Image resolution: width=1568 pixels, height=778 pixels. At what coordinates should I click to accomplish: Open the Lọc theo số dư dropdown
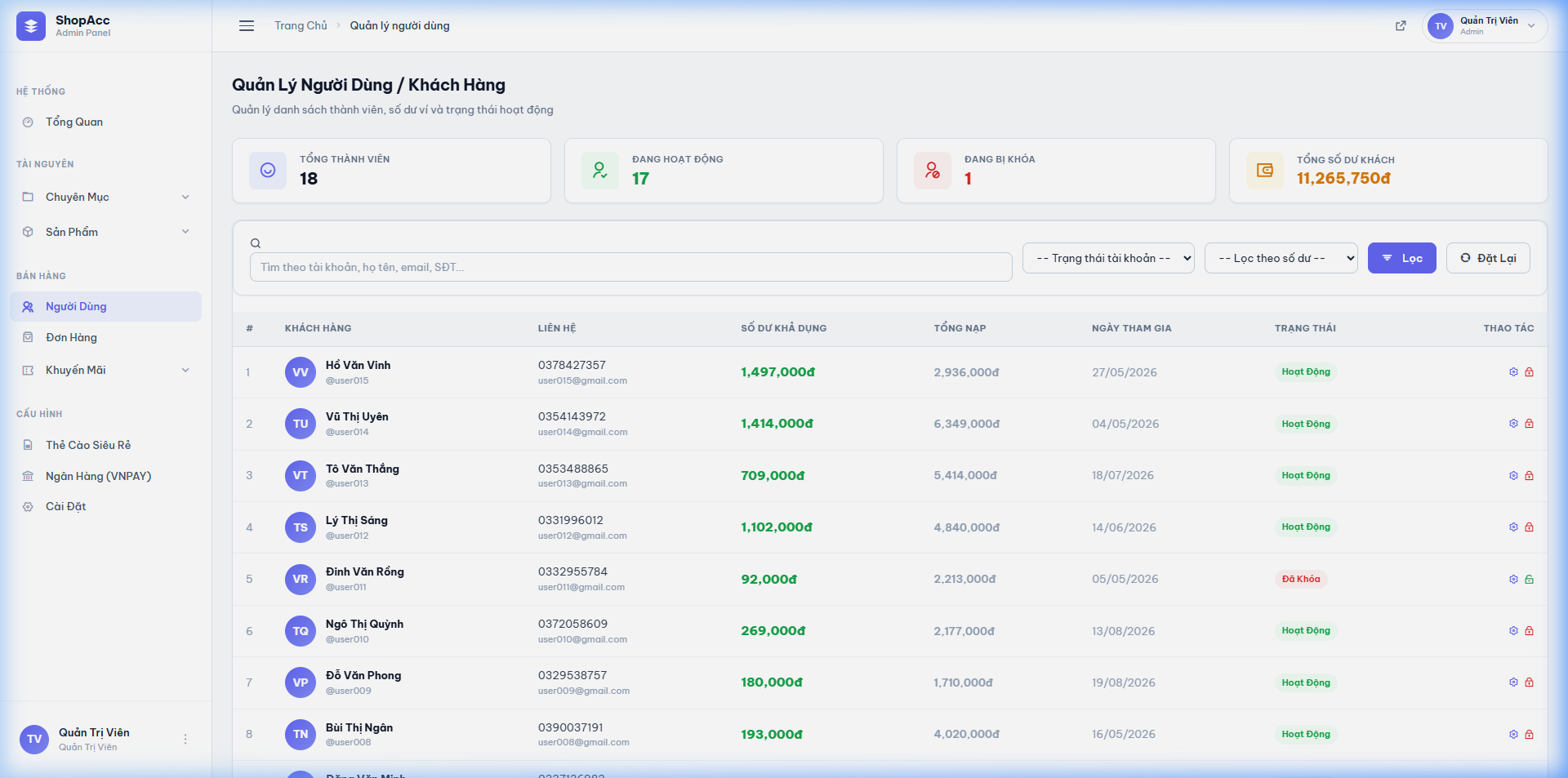click(1281, 258)
